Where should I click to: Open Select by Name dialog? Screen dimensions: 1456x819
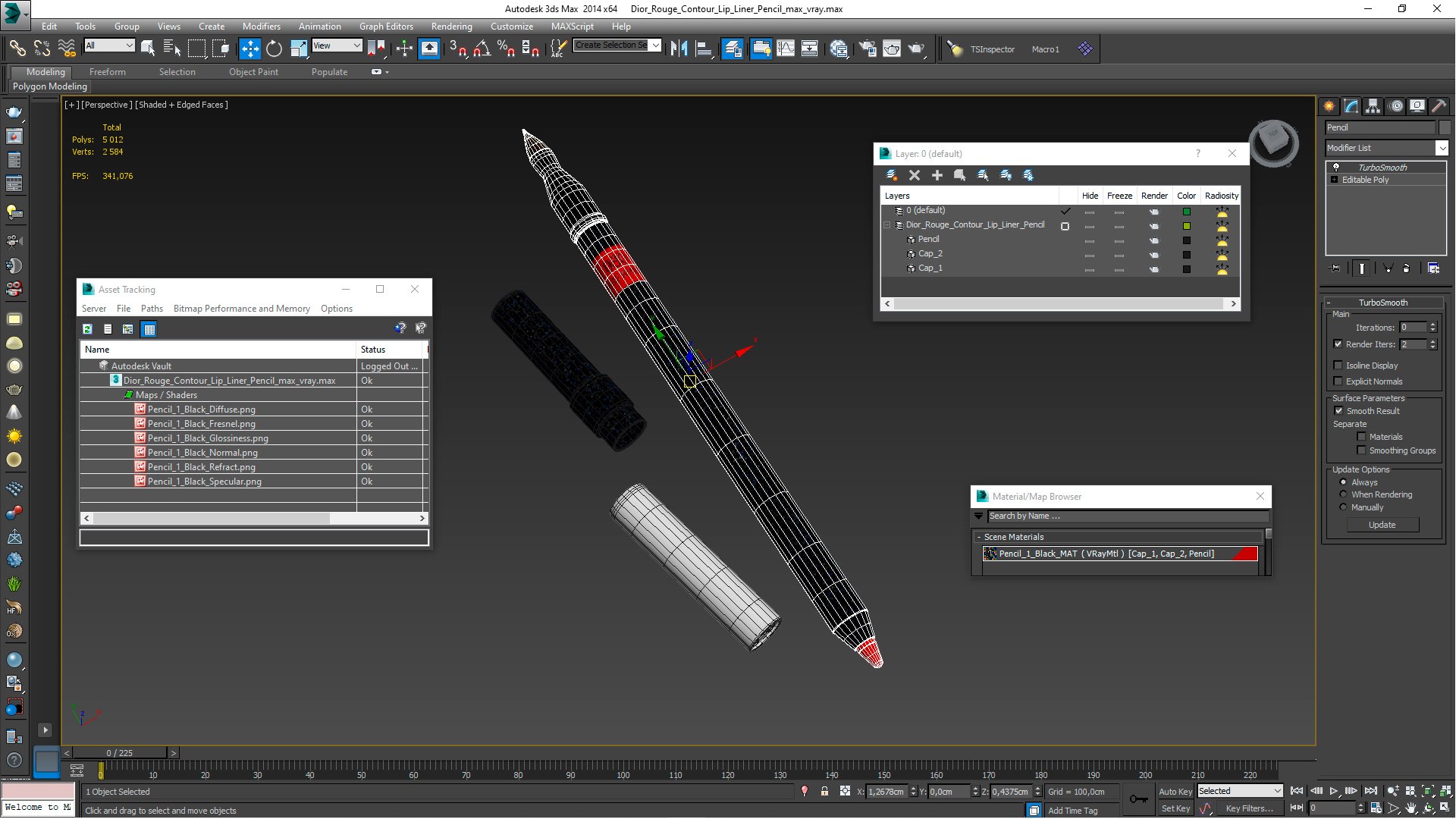tap(172, 49)
